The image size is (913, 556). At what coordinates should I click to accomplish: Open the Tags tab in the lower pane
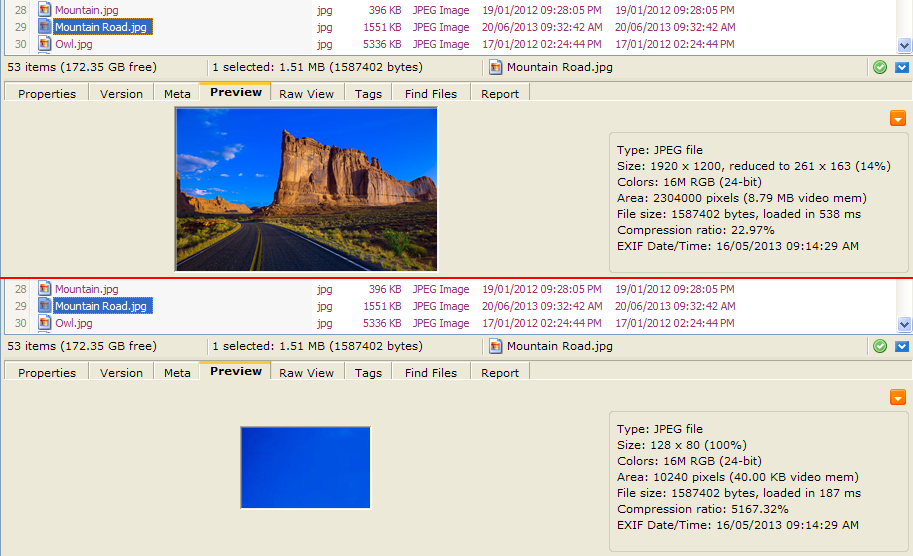click(x=368, y=373)
